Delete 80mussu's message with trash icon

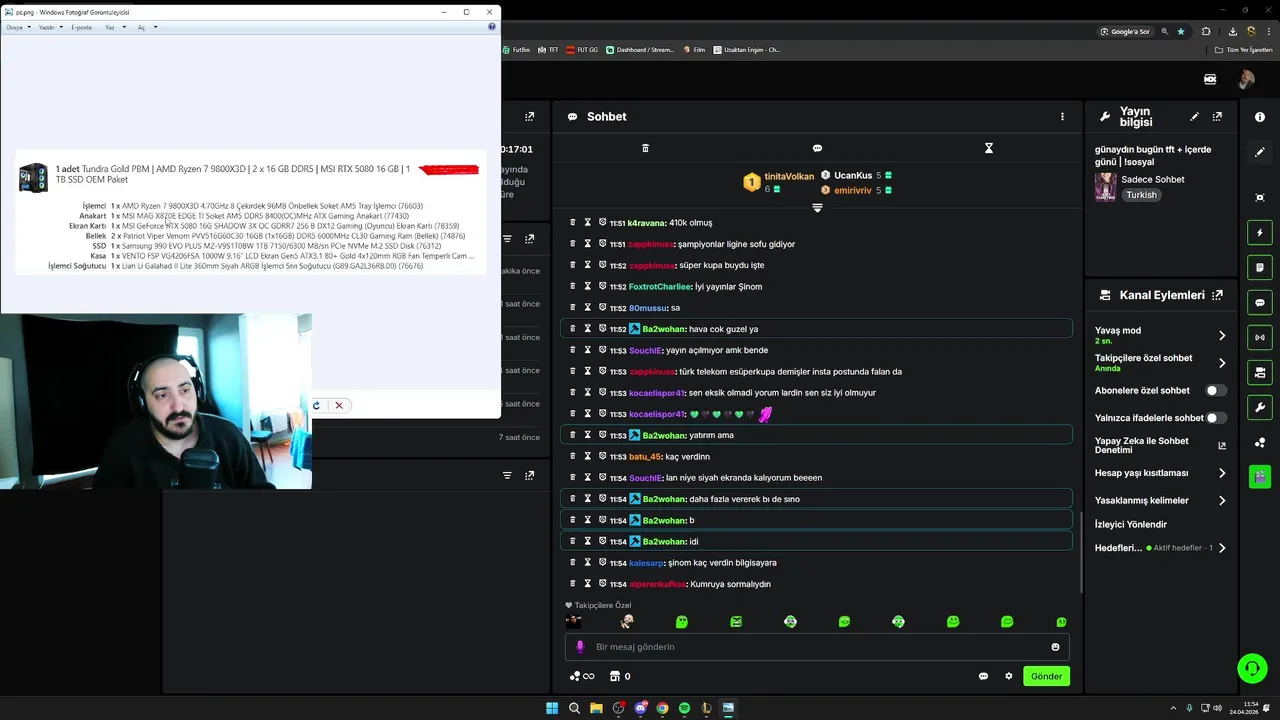[573, 308]
